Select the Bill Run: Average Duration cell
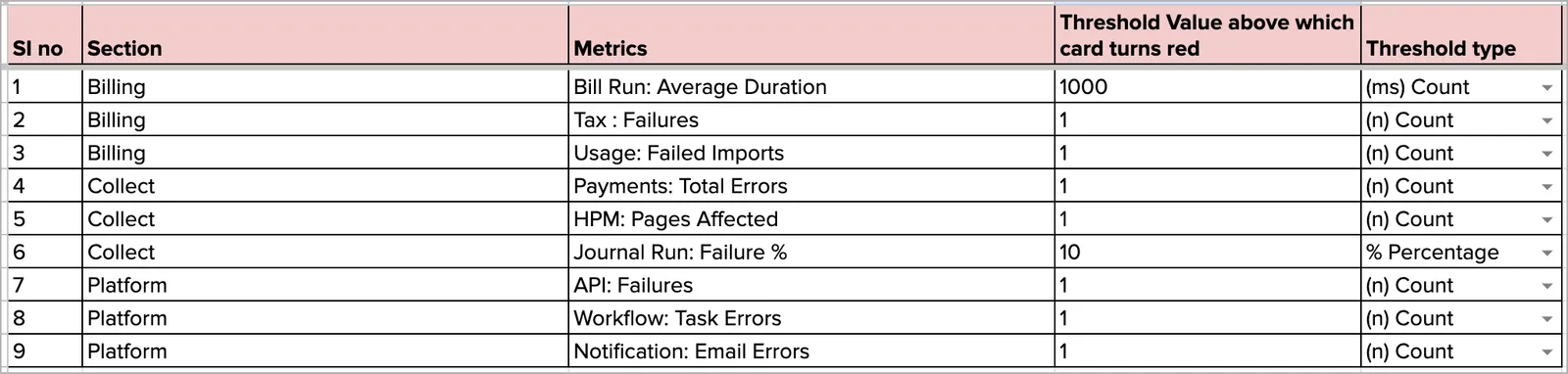The height and width of the screenshot is (374, 1568). click(x=811, y=87)
